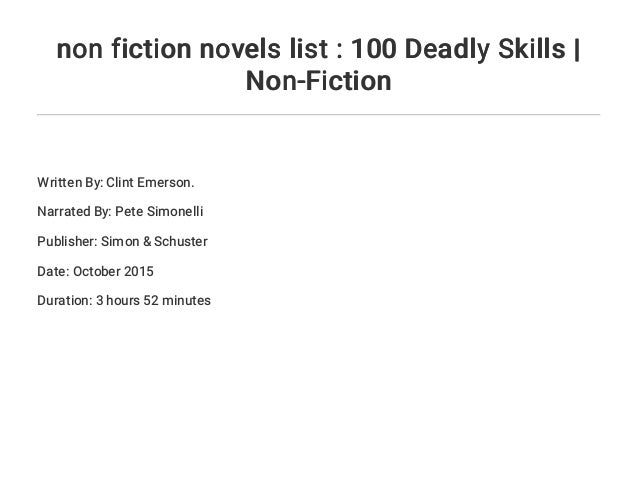
Task: Select the author name Clint Emerson
Action: click(x=150, y=182)
